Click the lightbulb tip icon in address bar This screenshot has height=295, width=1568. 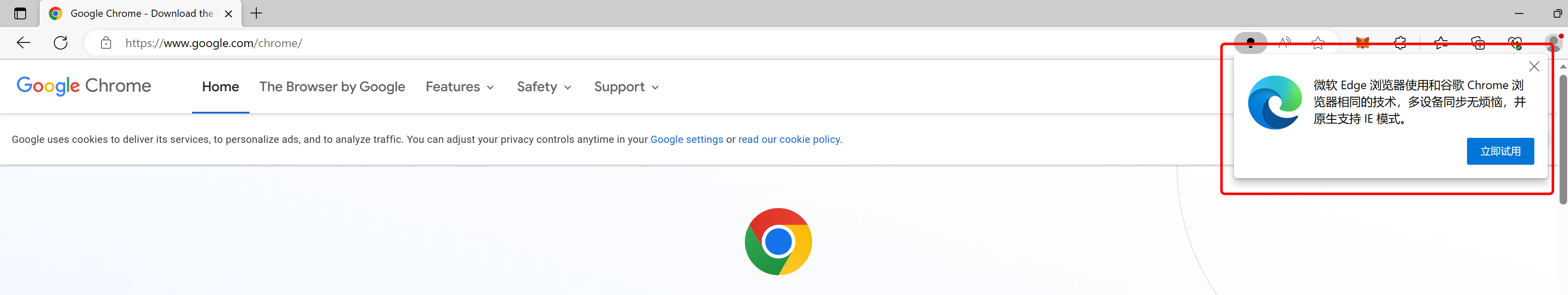[1250, 42]
